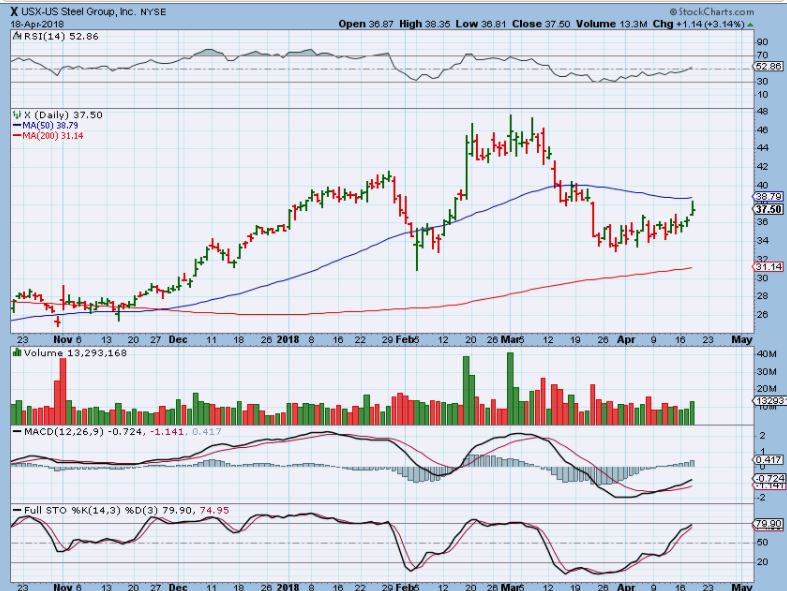
Task: Click the 40M volume axis label
Action: (766, 354)
